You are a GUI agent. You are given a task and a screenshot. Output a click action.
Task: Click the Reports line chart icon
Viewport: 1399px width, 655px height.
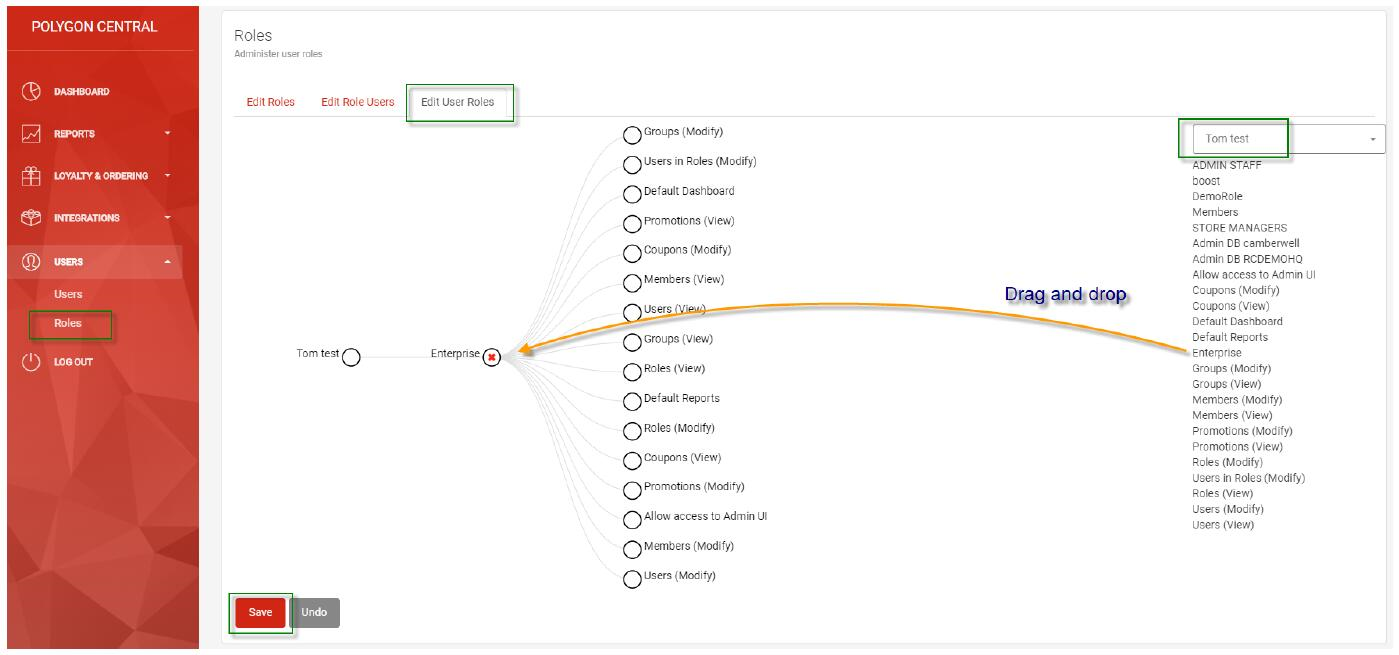[31, 133]
